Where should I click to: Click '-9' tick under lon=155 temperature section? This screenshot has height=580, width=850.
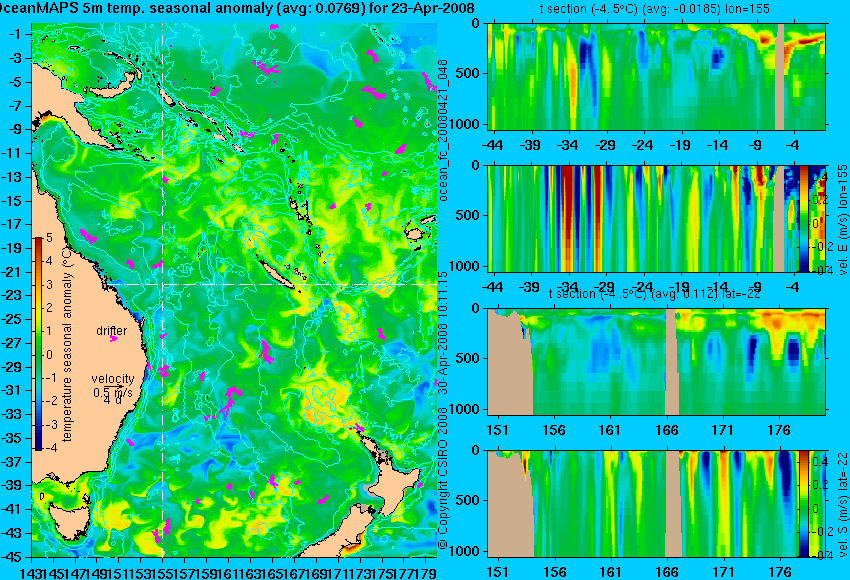coord(756,145)
